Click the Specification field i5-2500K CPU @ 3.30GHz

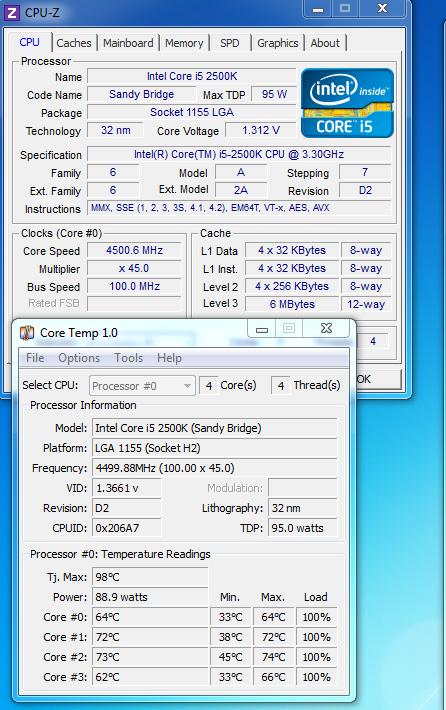click(x=239, y=154)
